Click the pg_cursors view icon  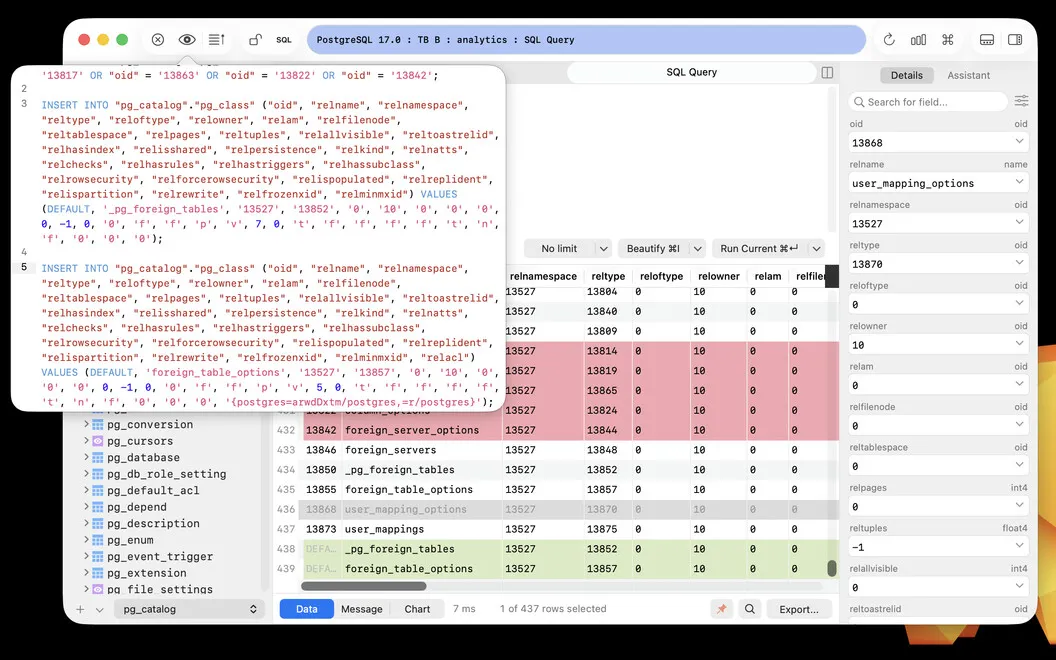point(98,440)
